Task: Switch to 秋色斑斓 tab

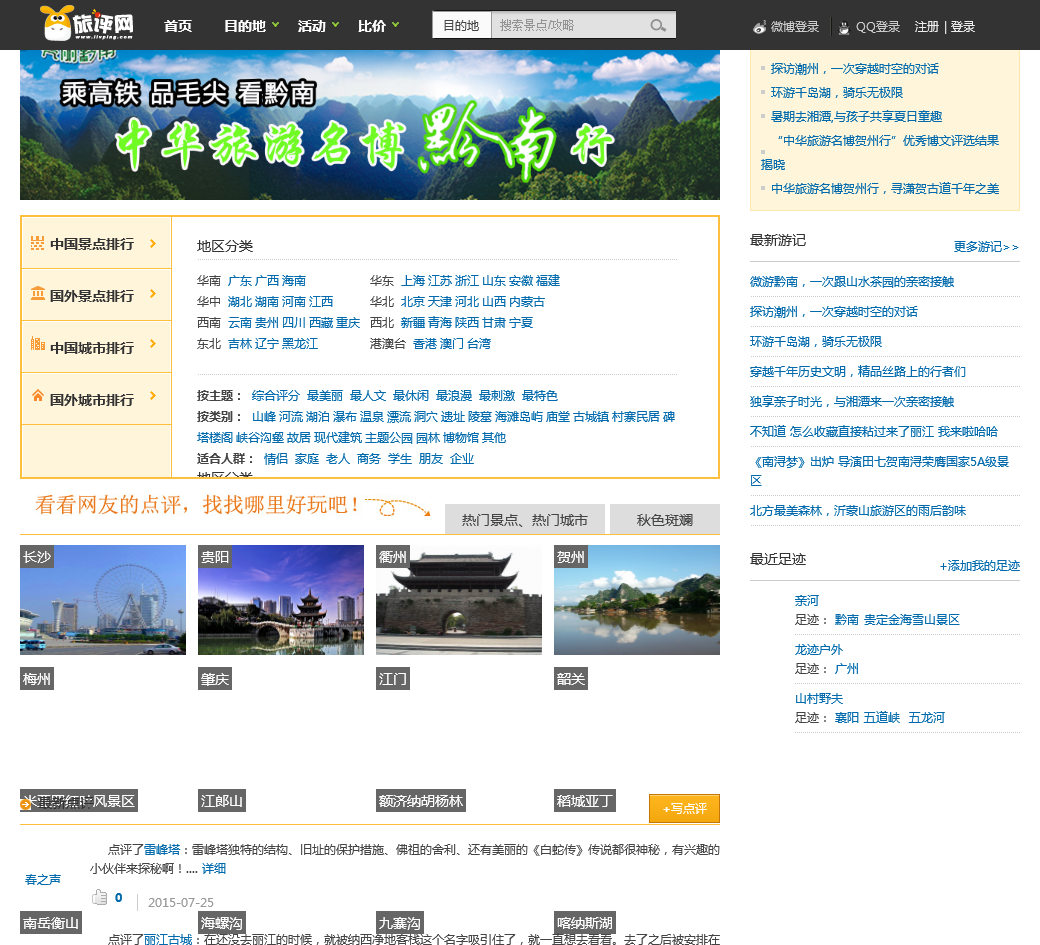Action: click(665, 519)
